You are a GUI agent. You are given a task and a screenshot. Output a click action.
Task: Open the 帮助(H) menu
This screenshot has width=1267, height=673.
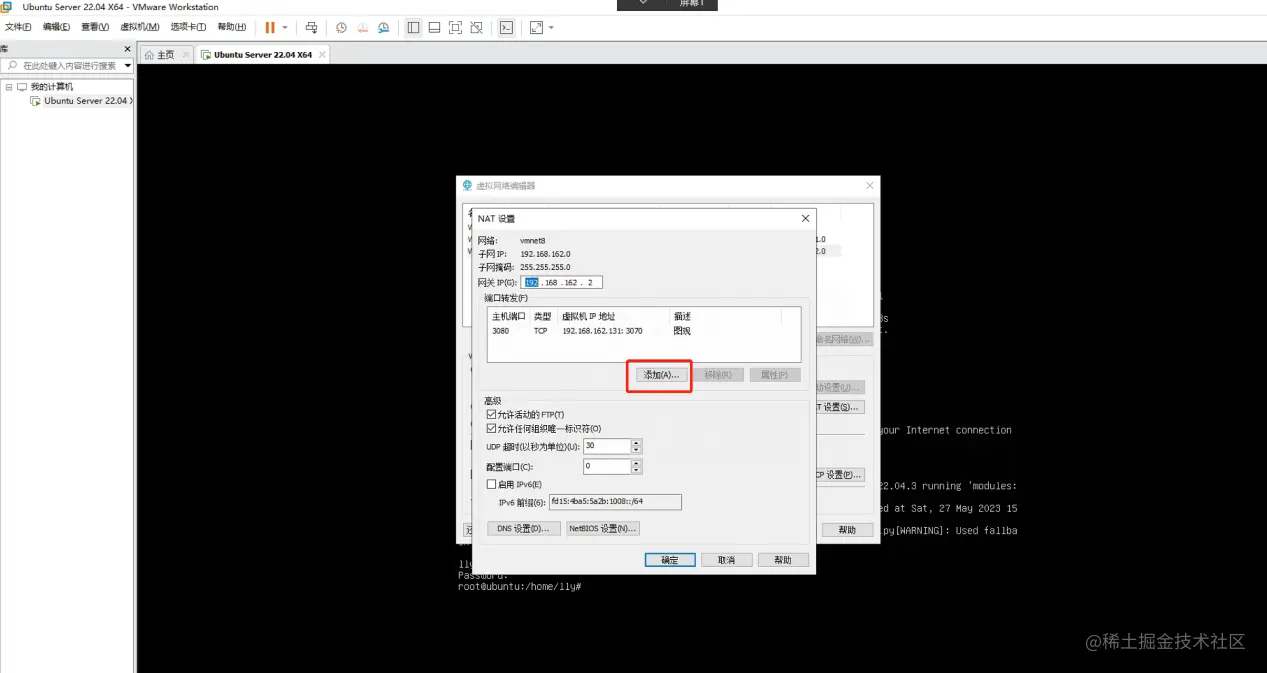231,27
